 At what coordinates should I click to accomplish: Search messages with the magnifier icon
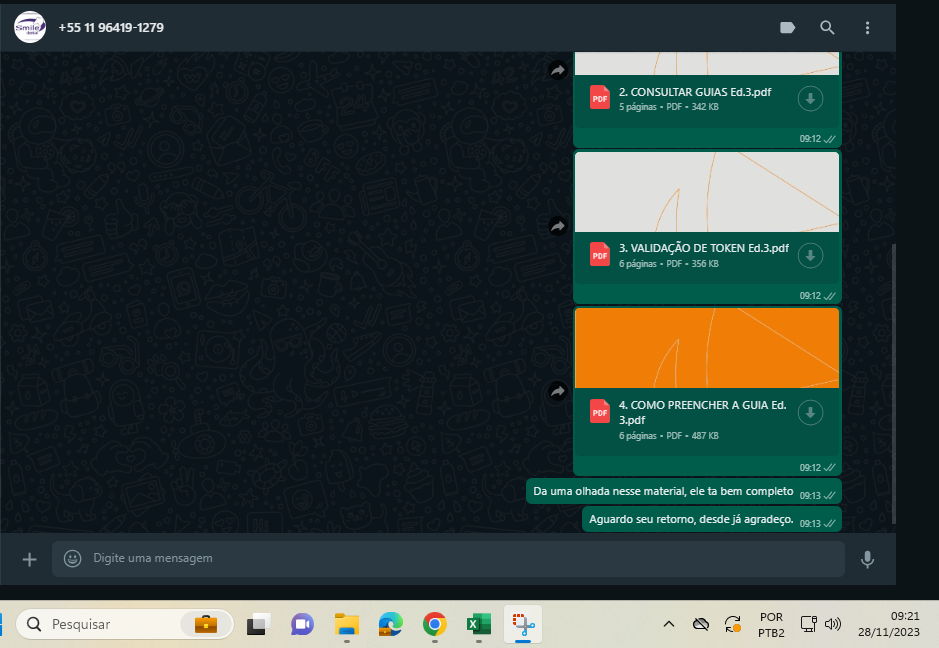pyautogui.click(x=827, y=28)
